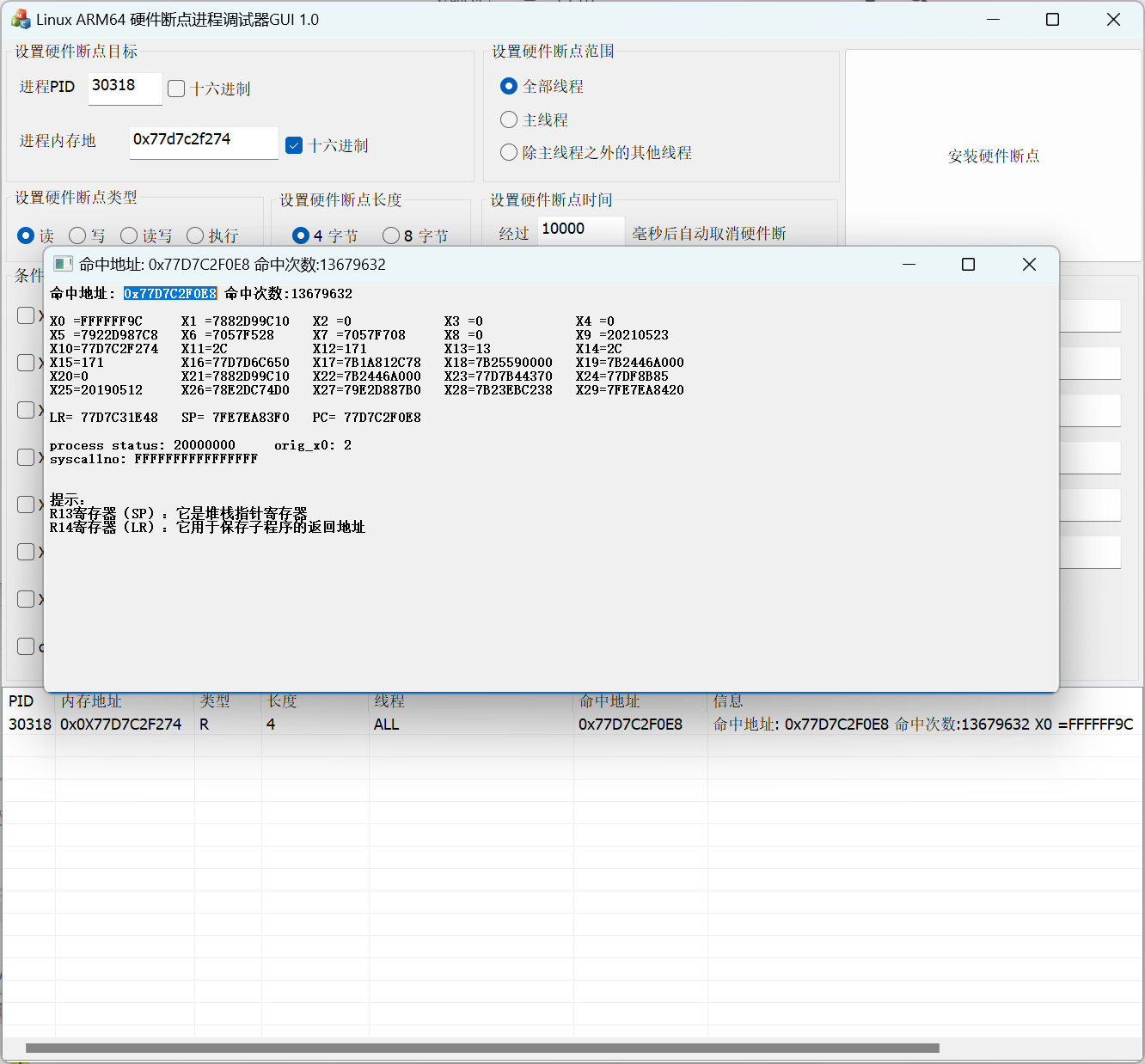Select the 主线程 radio option
1145x1064 pixels.
tap(509, 119)
